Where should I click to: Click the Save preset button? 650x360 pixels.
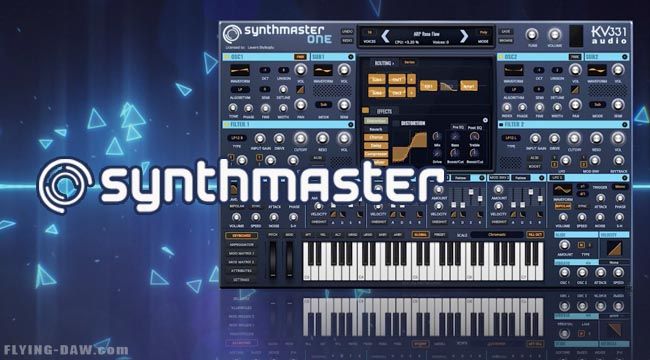coord(505,32)
